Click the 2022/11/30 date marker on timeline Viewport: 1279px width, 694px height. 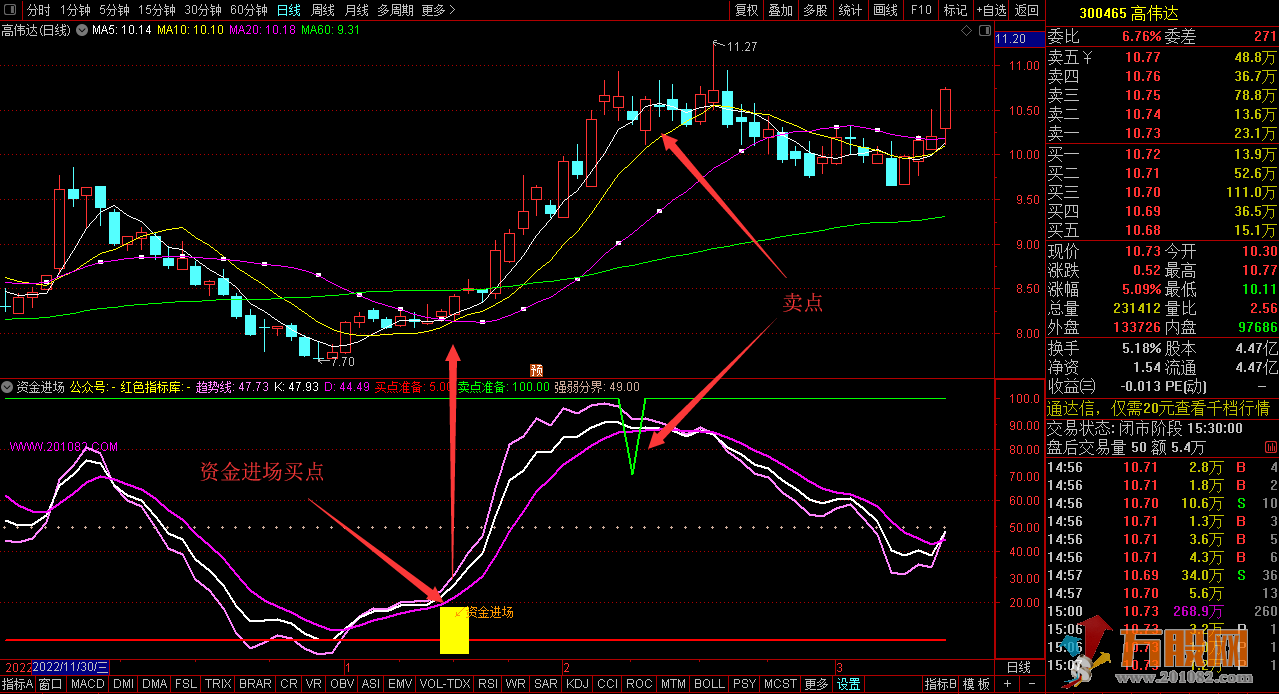(x=74, y=666)
